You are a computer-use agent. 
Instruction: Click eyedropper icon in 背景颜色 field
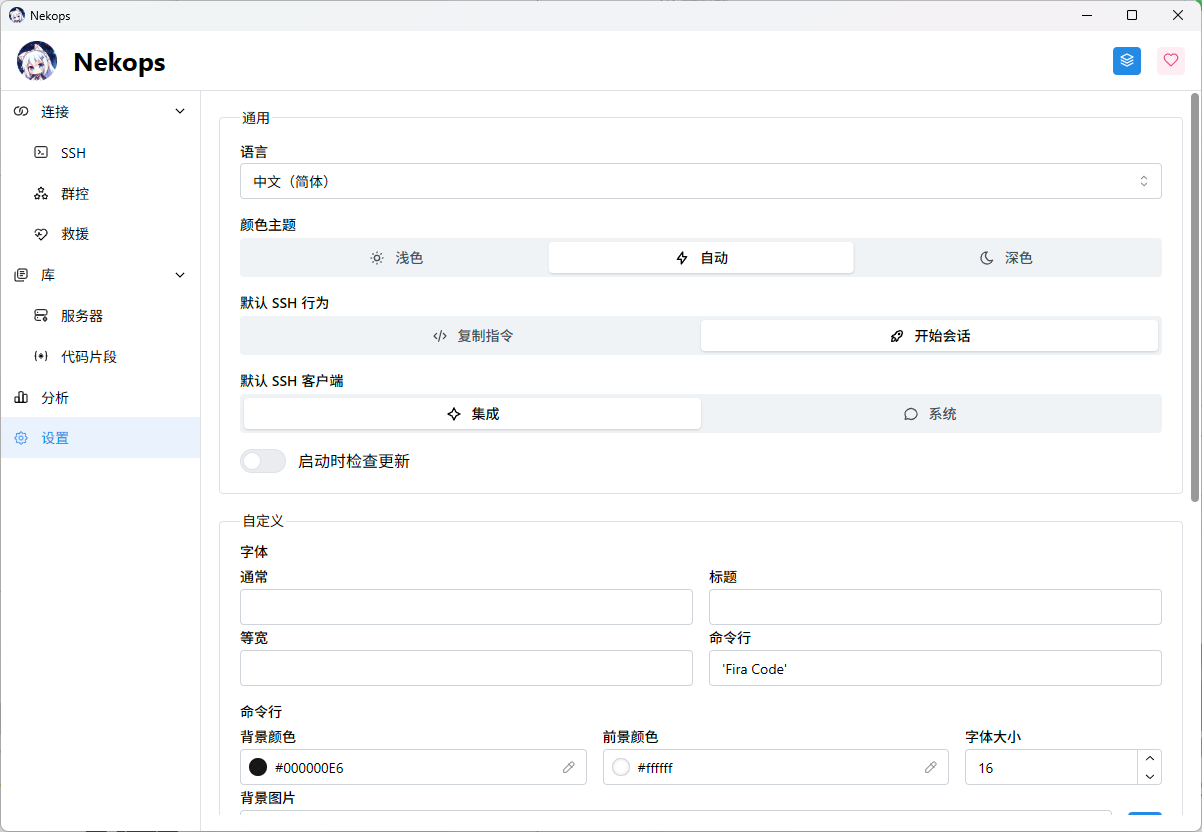568,768
